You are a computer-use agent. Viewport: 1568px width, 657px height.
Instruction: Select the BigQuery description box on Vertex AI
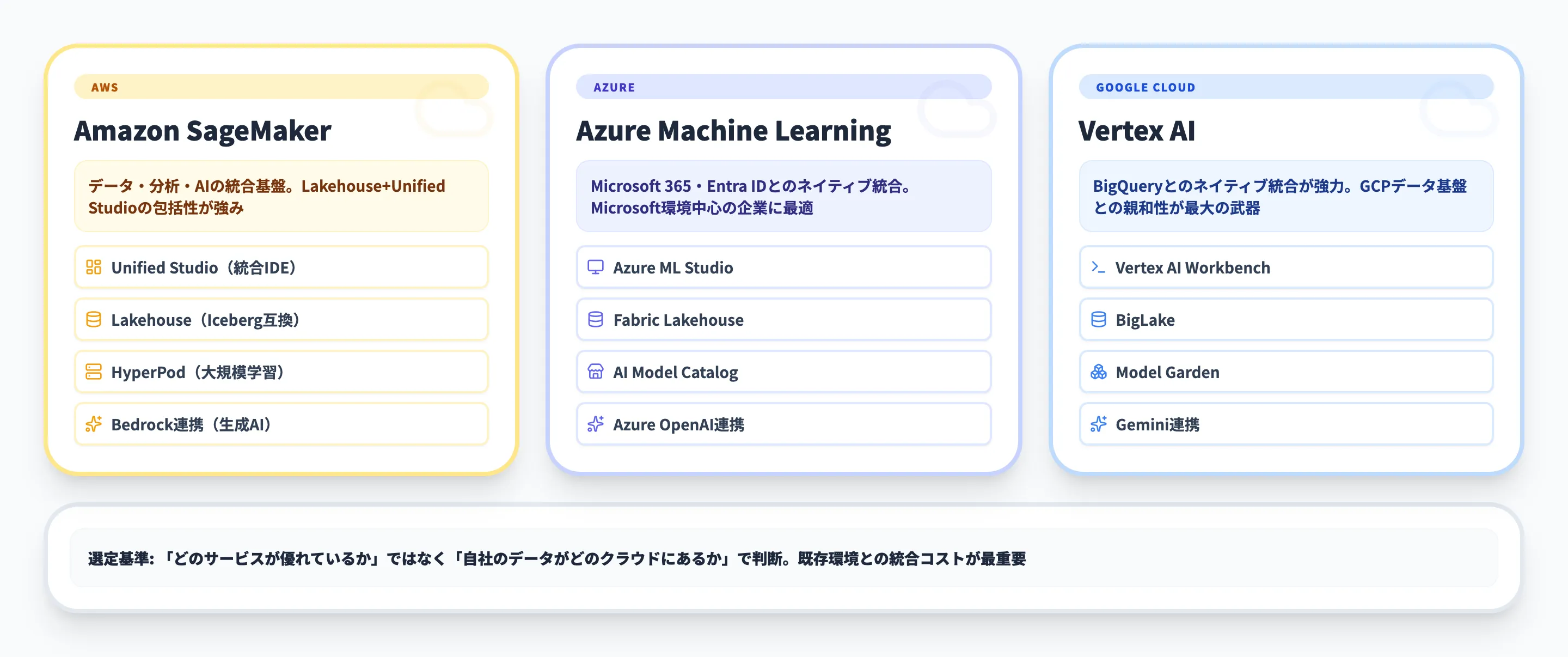coord(1285,197)
